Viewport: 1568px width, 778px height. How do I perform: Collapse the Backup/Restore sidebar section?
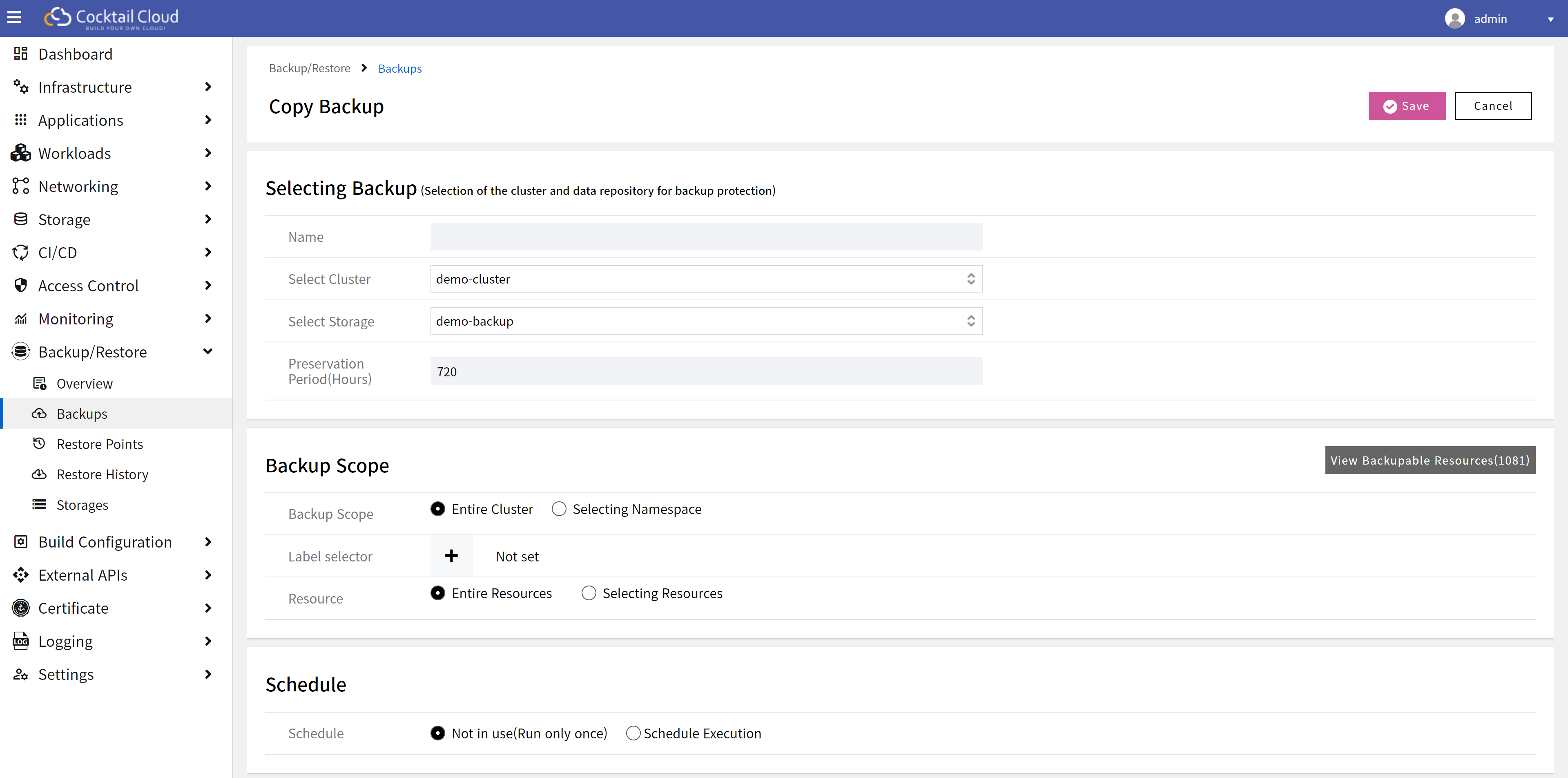(207, 351)
